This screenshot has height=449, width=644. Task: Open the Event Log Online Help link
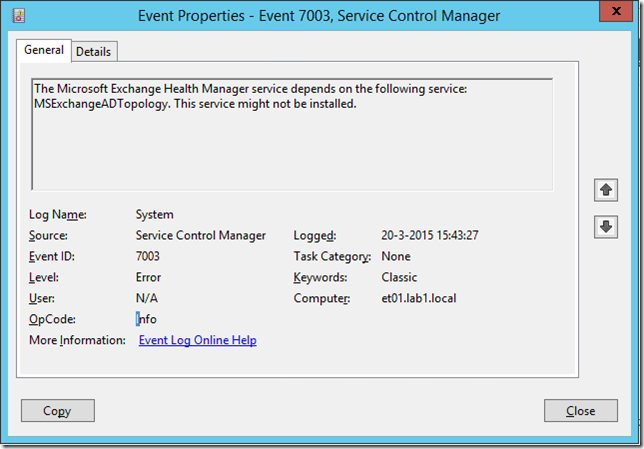coord(198,340)
